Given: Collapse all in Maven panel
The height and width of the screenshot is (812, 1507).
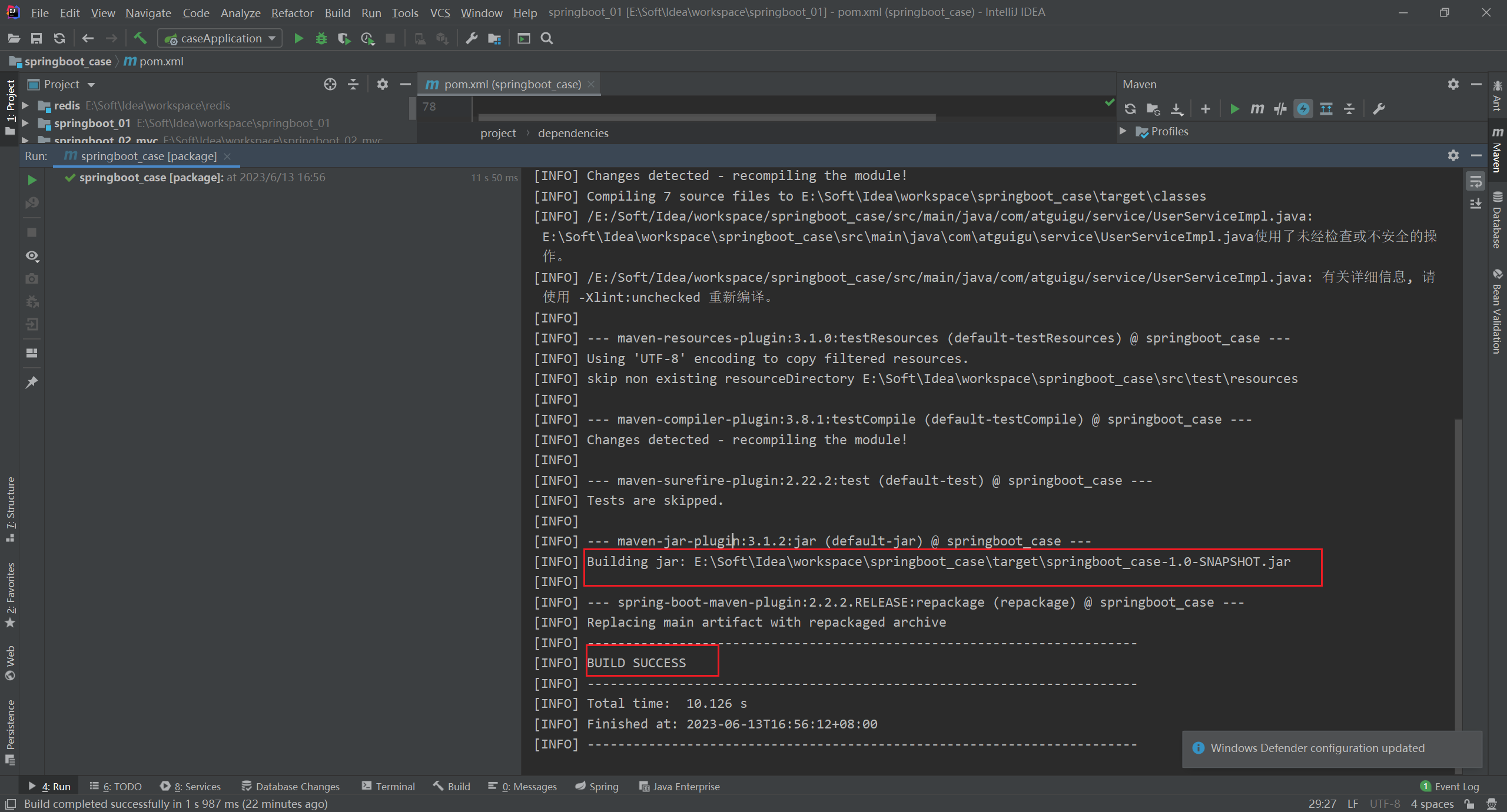Looking at the screenshot, I should (1349, 109).
